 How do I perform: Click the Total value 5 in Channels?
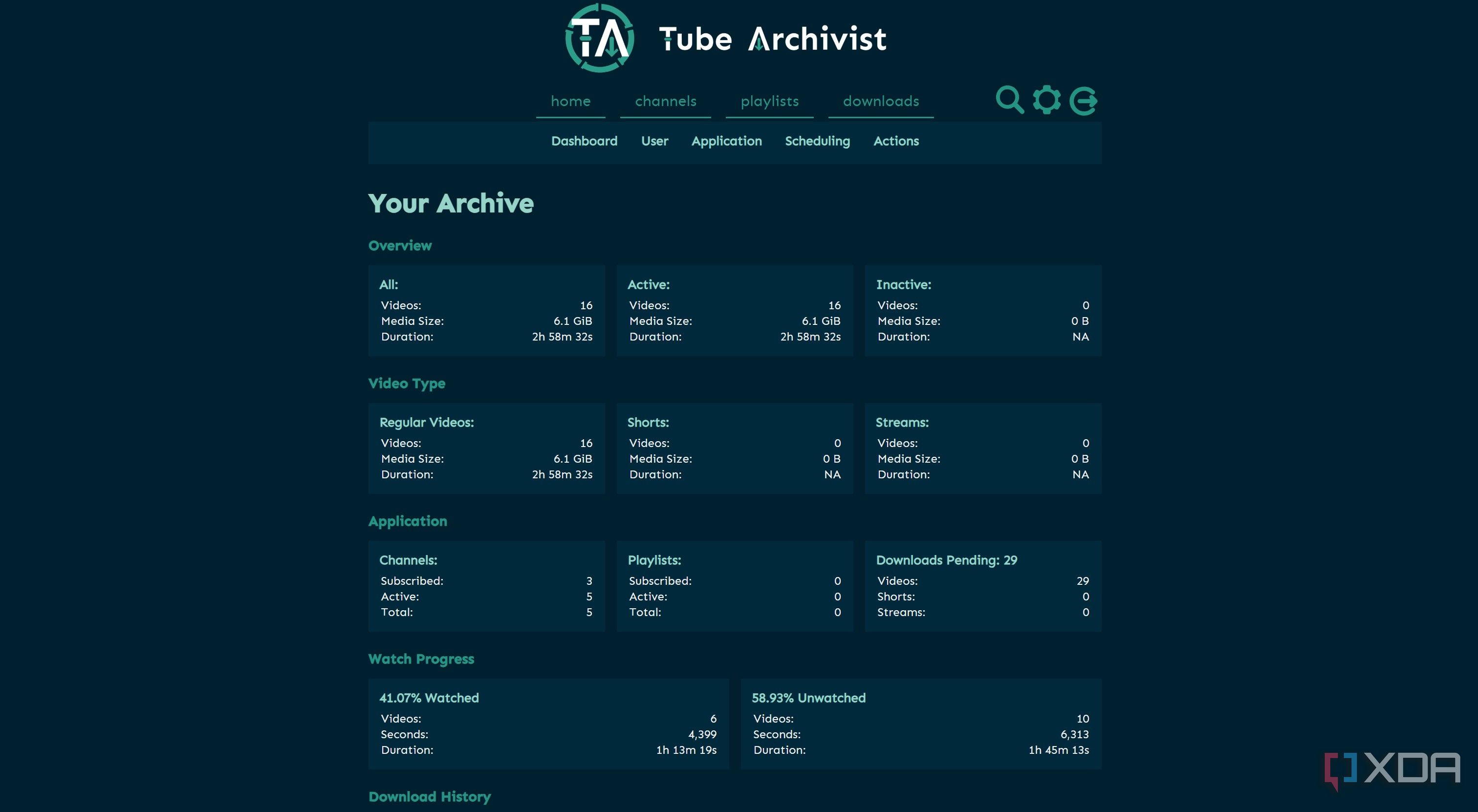coord(588,613)
